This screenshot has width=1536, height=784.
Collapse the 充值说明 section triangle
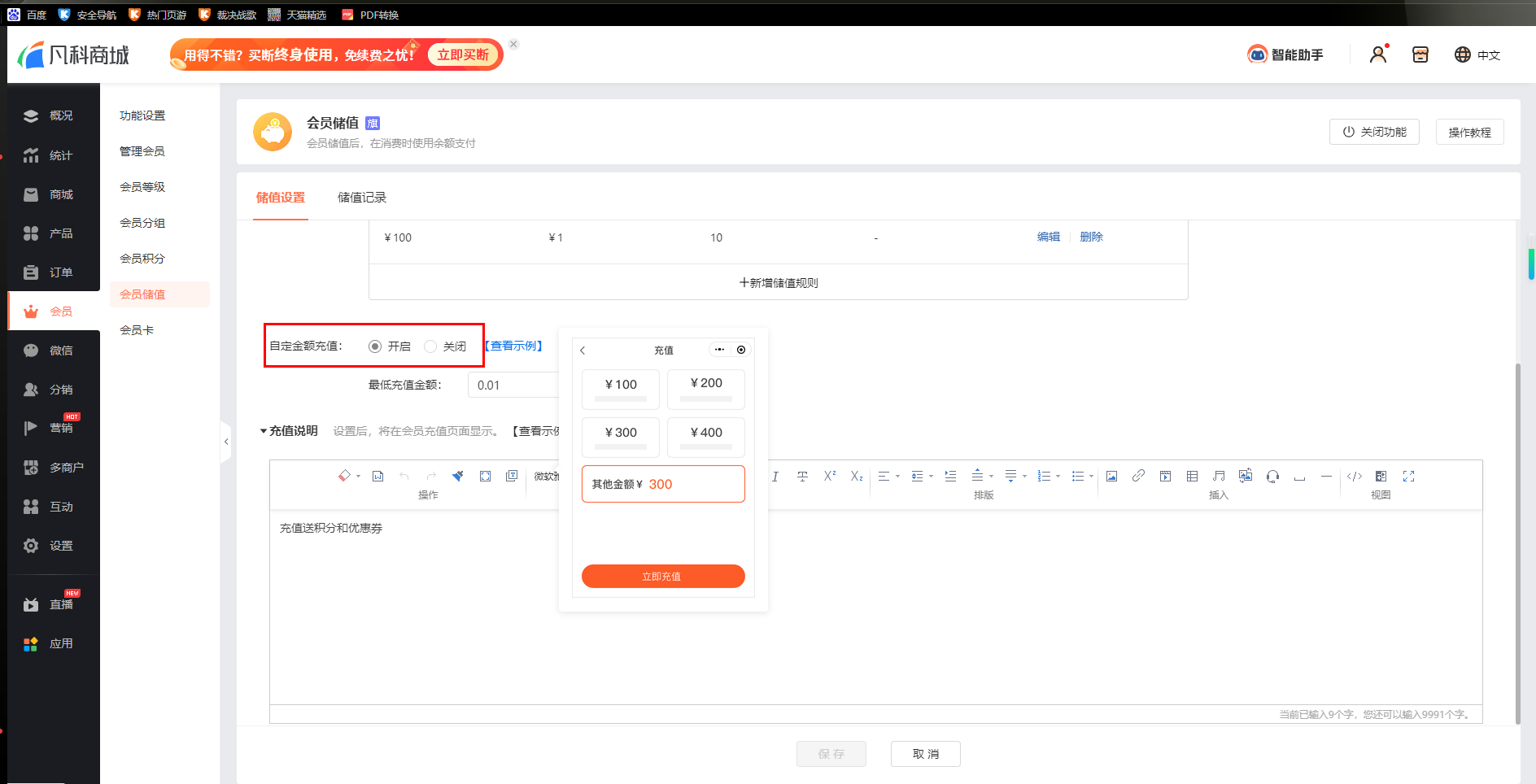263,431
